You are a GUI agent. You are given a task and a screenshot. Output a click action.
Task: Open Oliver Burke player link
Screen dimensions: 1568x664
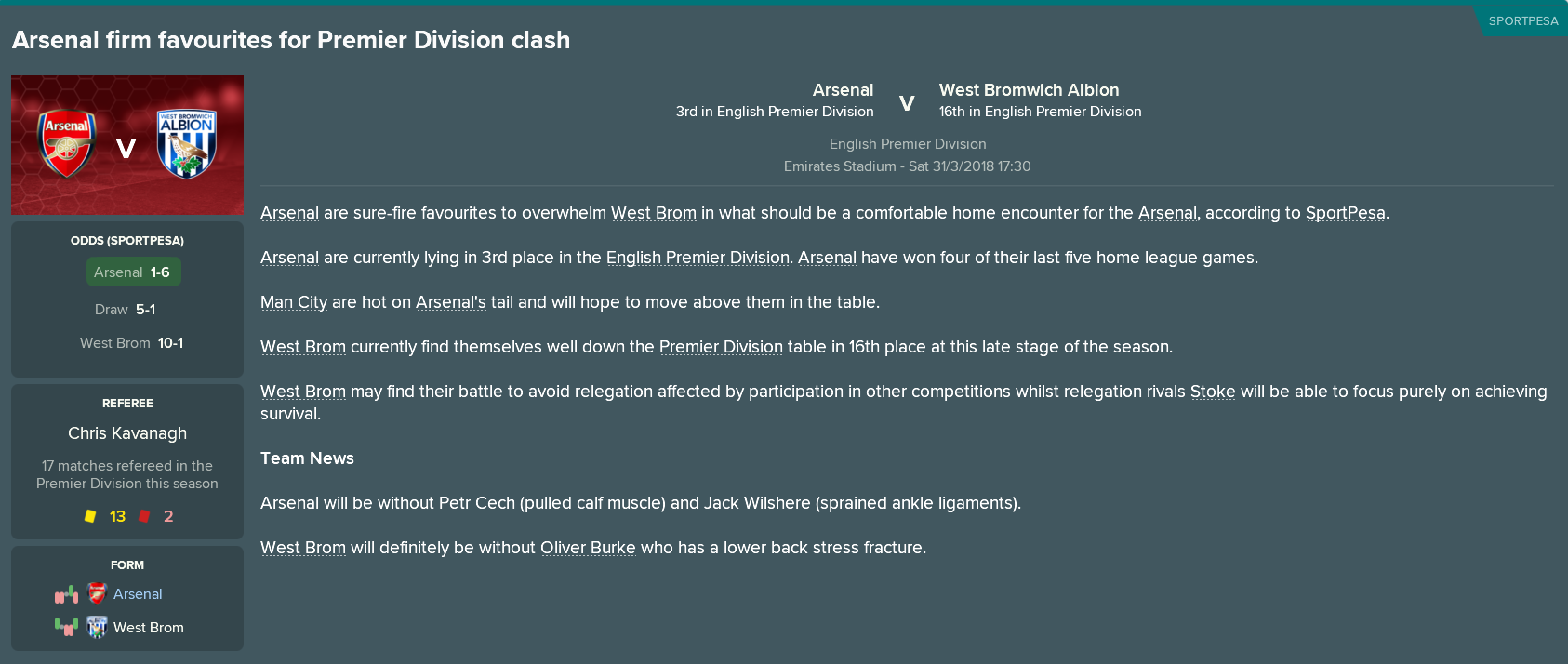pos(588,548)
